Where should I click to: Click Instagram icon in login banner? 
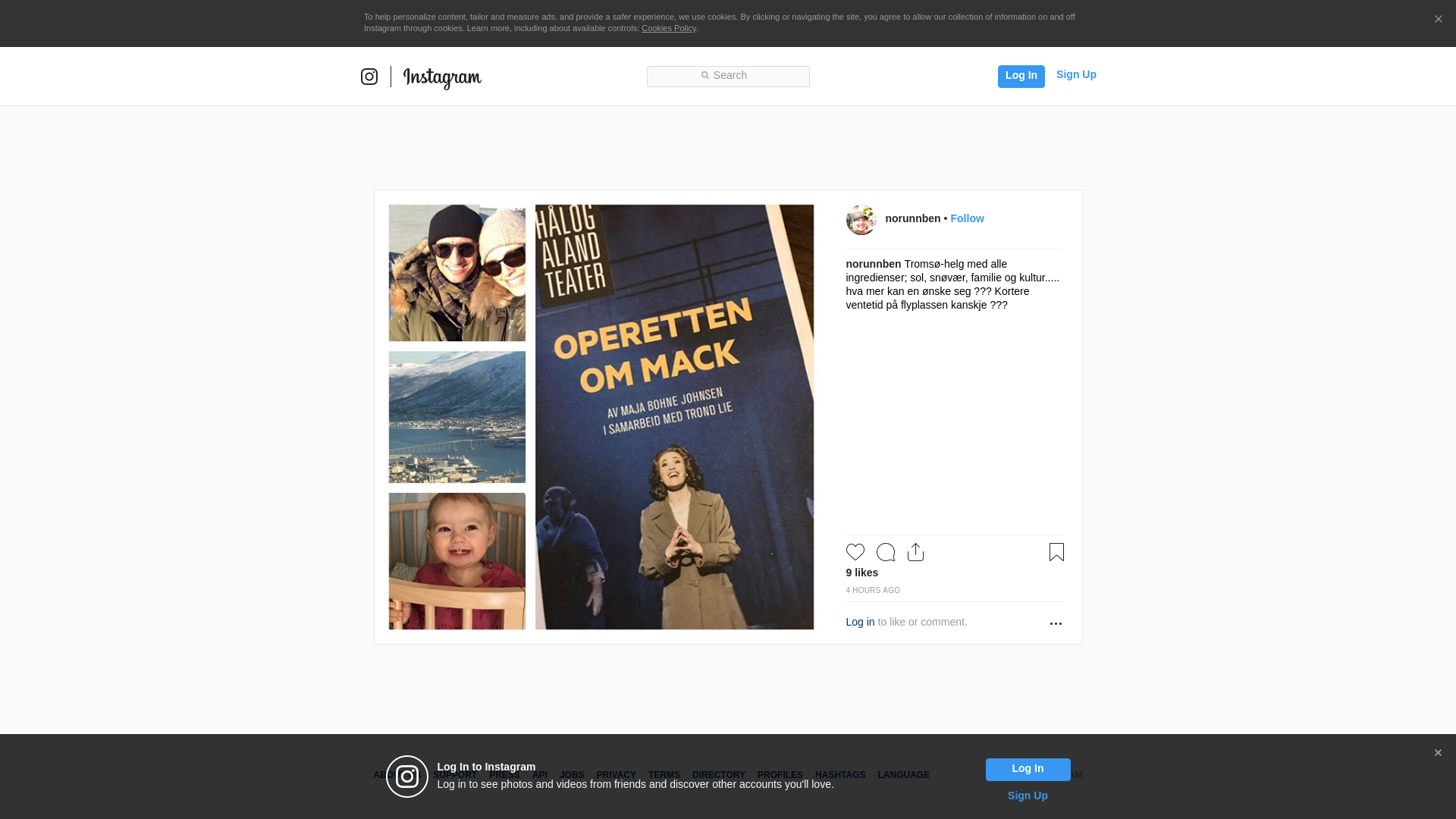(407, 777)
